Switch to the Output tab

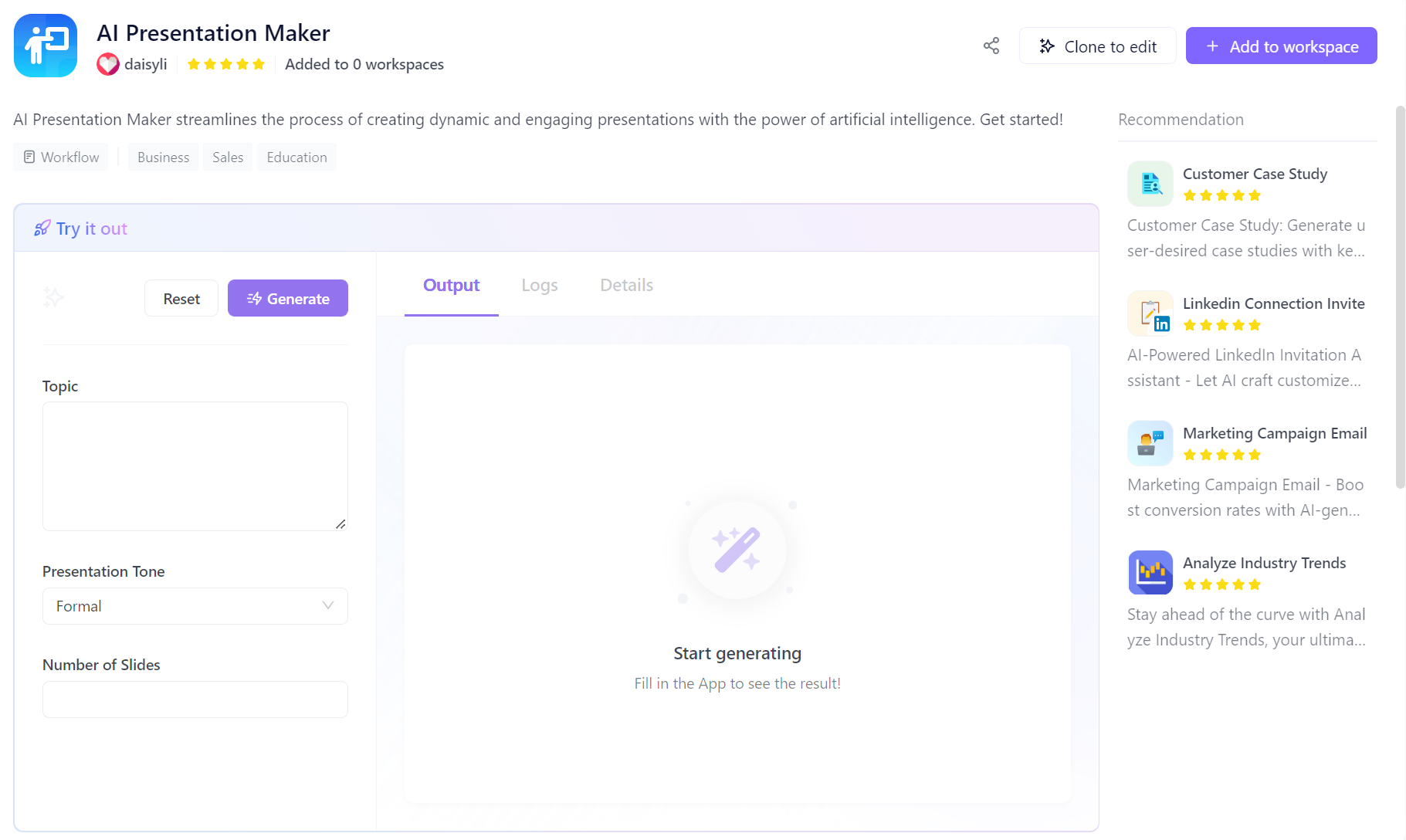pyautogui.click(x=451, y=286)
